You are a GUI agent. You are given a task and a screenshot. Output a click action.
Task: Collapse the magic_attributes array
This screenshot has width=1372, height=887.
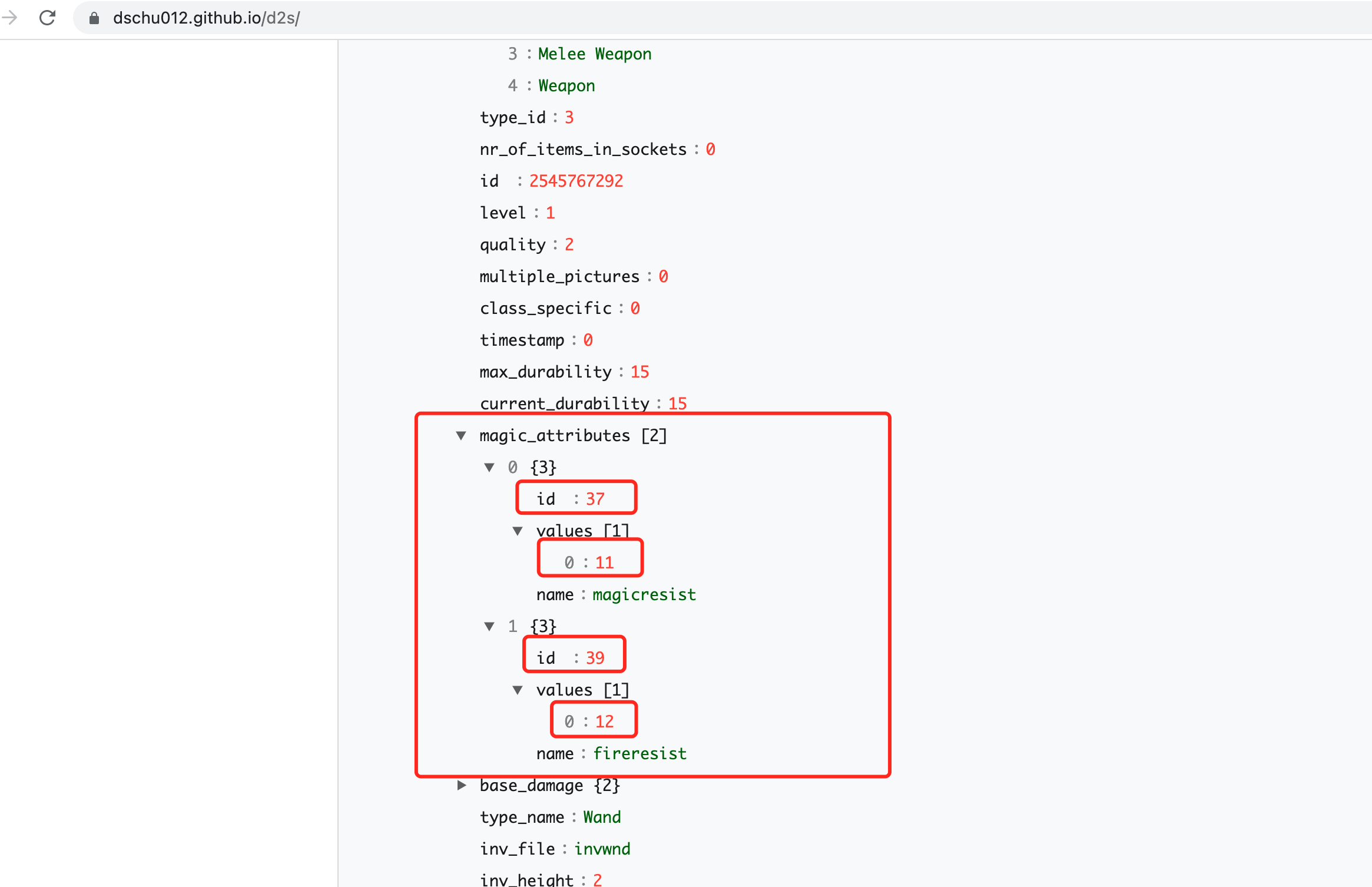click(461, 436)
